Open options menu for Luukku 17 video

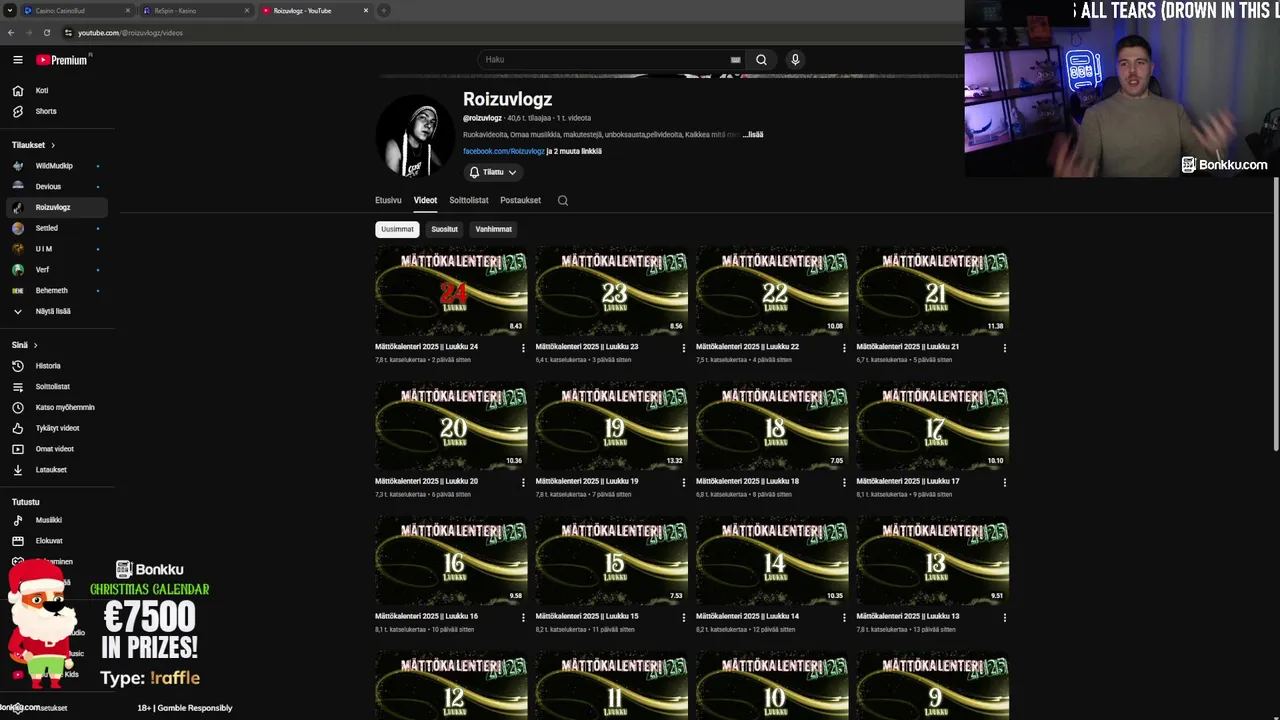(1004, 482)
